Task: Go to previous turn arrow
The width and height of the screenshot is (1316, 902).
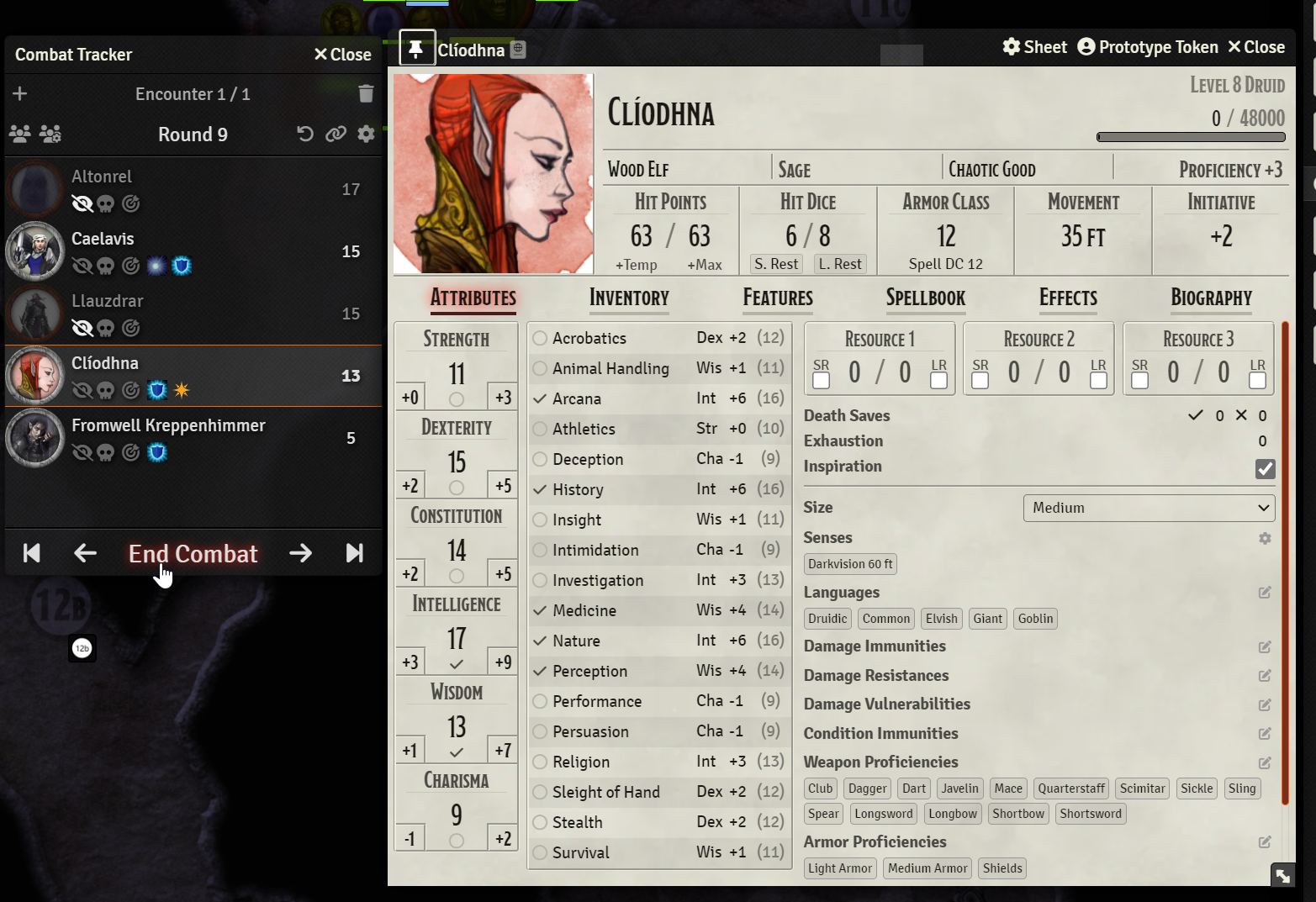Action: point(85,553)
